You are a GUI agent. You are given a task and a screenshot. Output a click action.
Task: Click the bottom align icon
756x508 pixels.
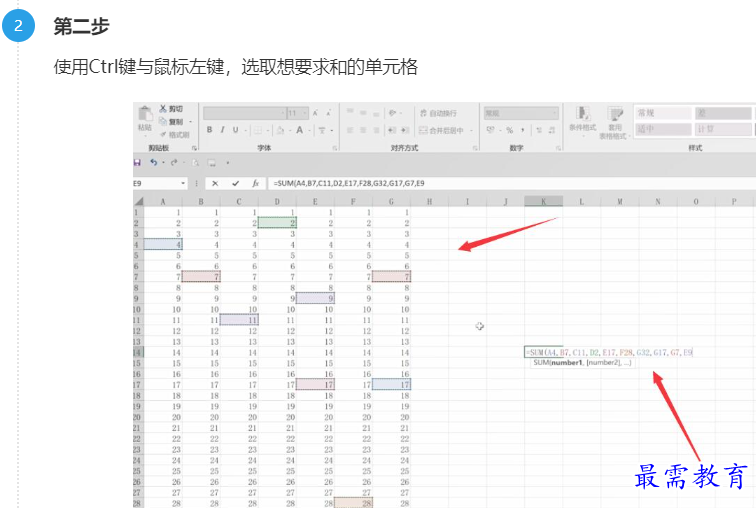[x=376, y=113]
